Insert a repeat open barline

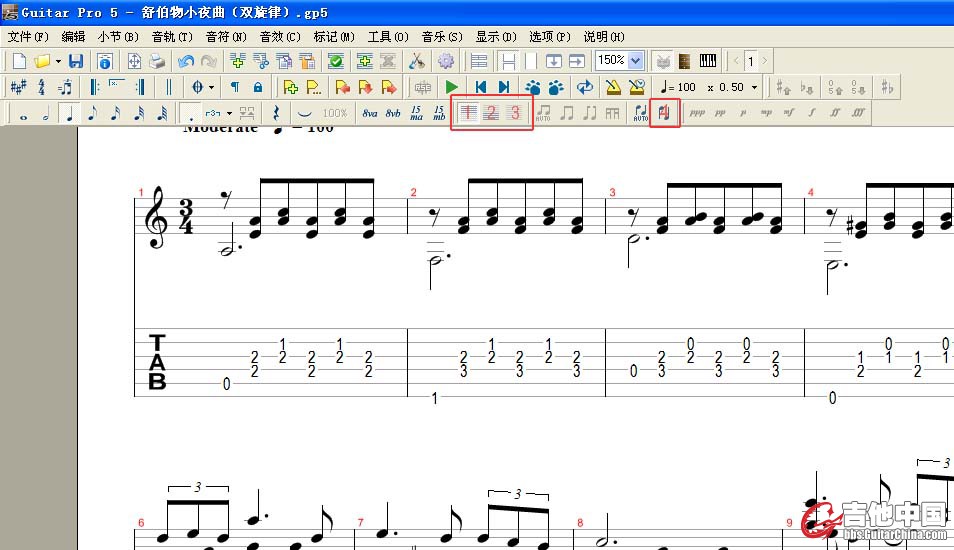(x=94, y=87)
